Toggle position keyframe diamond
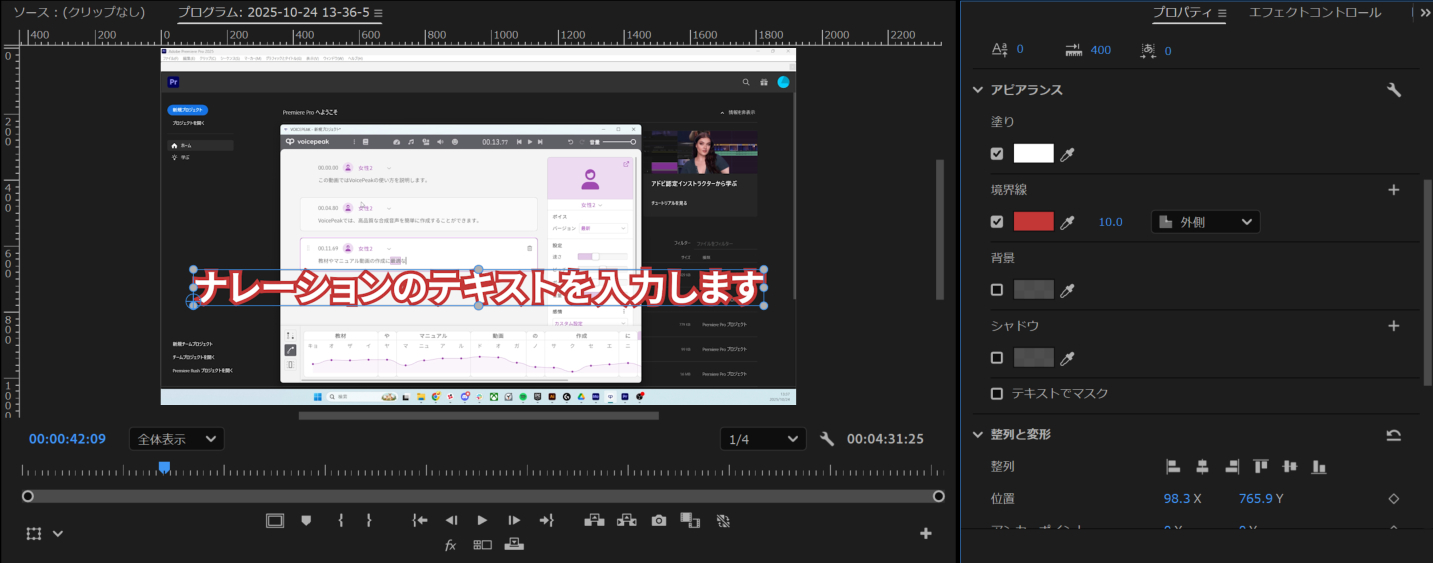The image size is (1433, 563). tap(1394, 498)
